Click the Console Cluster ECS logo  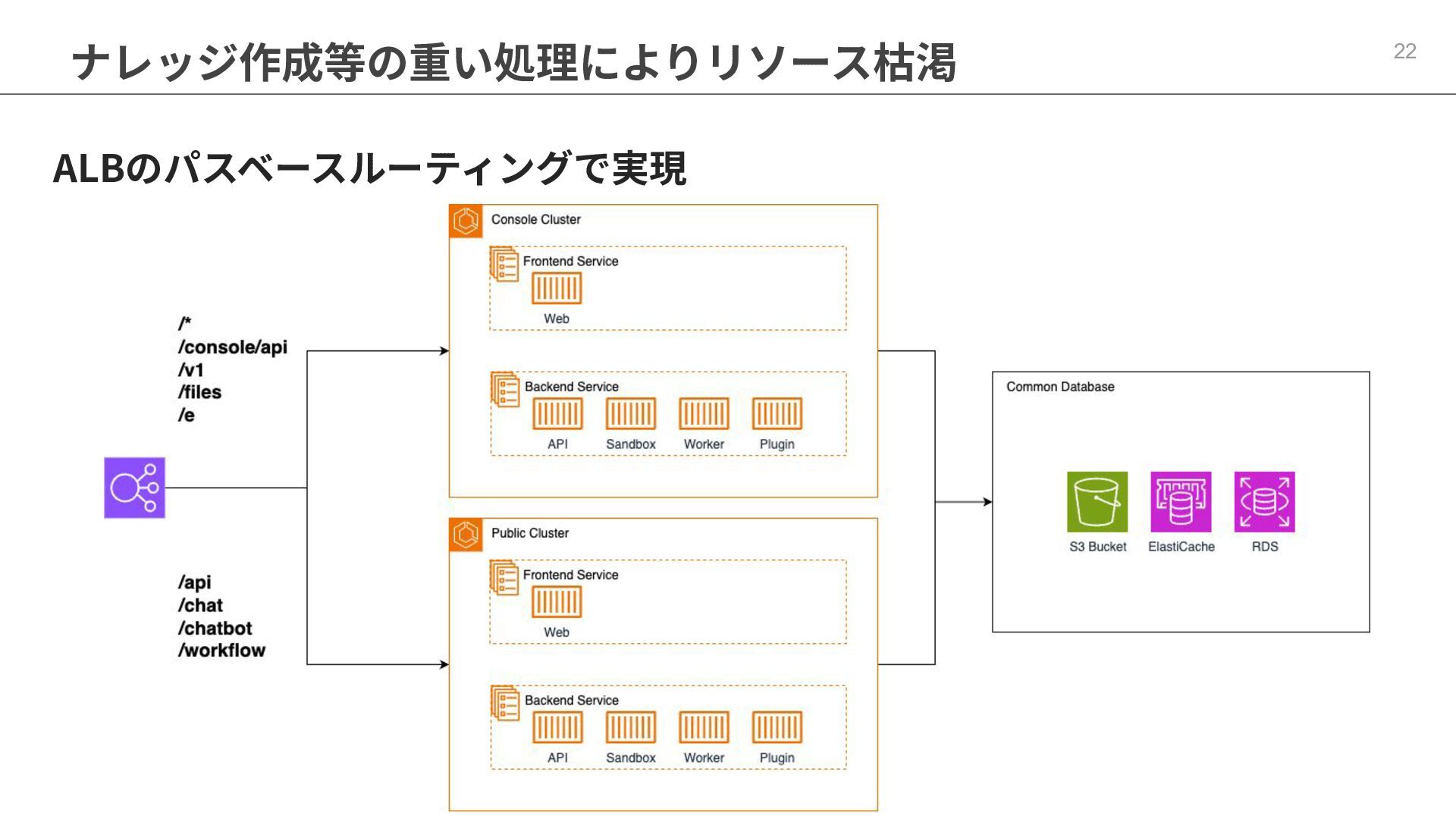point(466,221)
